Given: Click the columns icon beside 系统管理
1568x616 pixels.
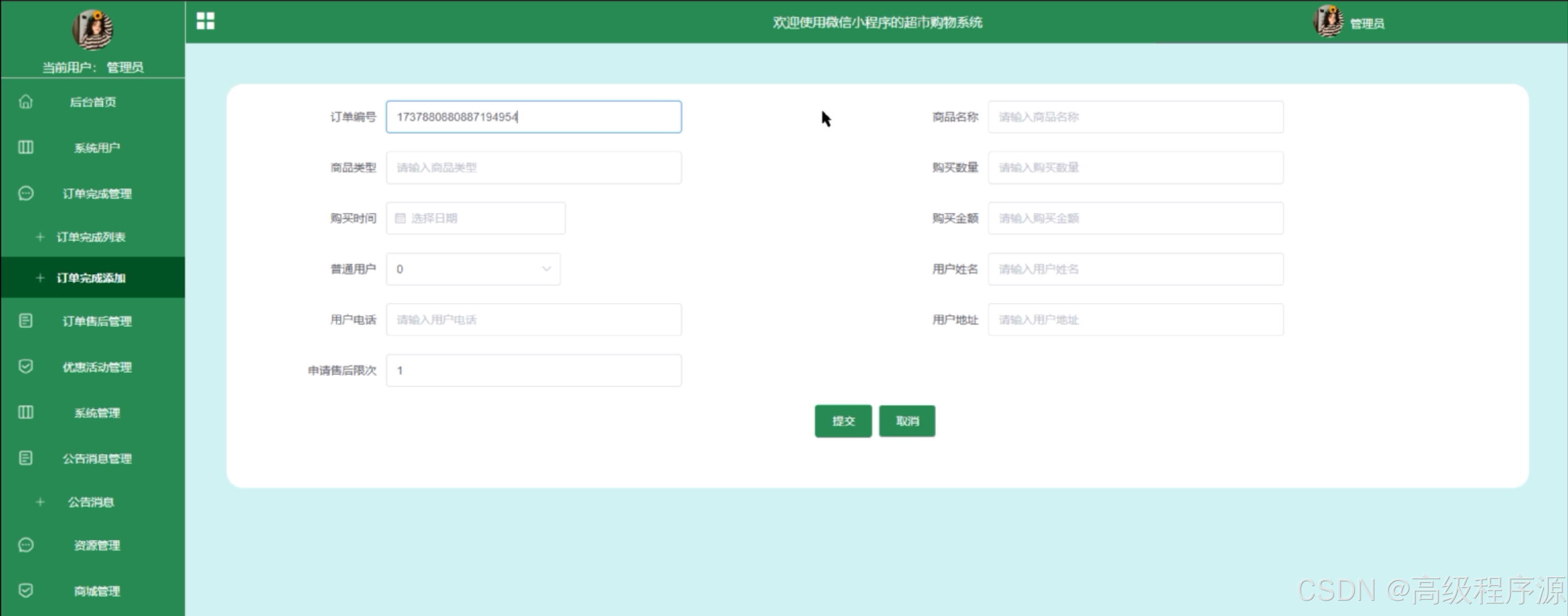Looking at the screenshot, I should click(x=26, y=412).
